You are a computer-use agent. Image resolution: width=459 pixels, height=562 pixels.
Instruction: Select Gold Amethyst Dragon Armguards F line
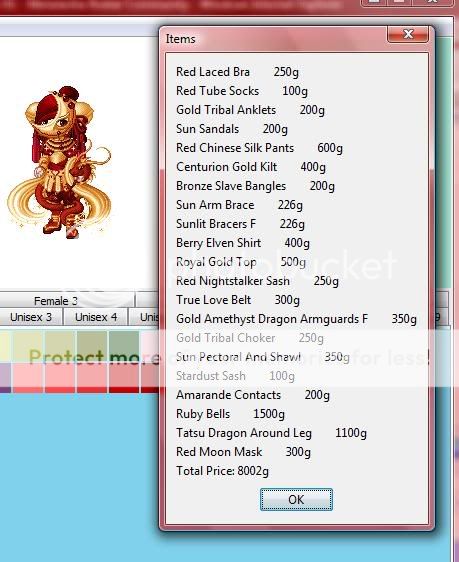[x=296, y=319]
